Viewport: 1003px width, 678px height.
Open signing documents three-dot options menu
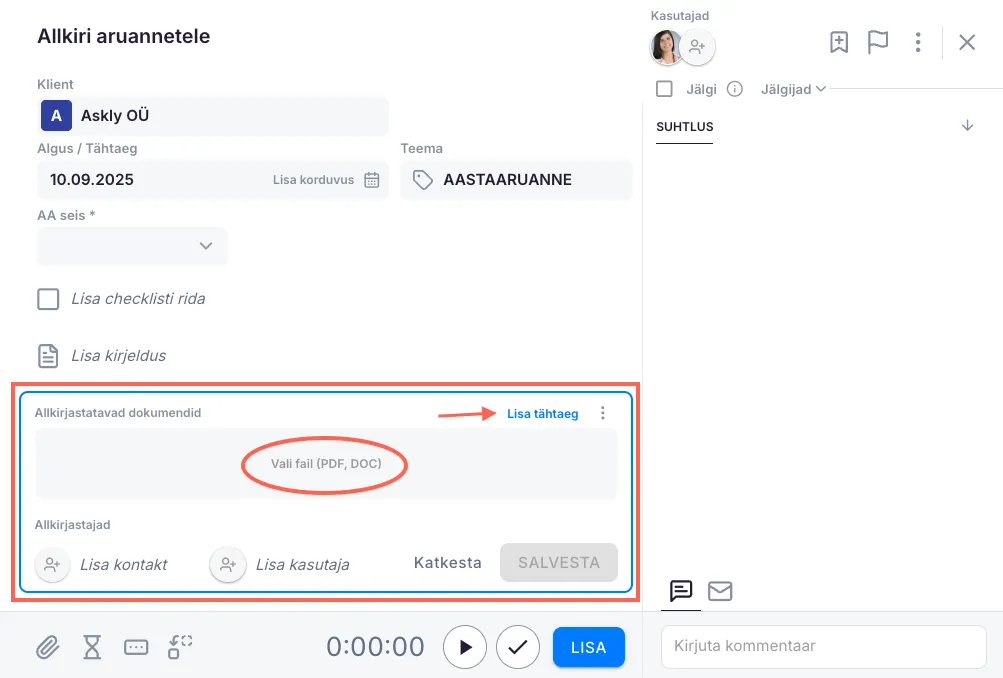pyautogui.click(x=602, y=413)
